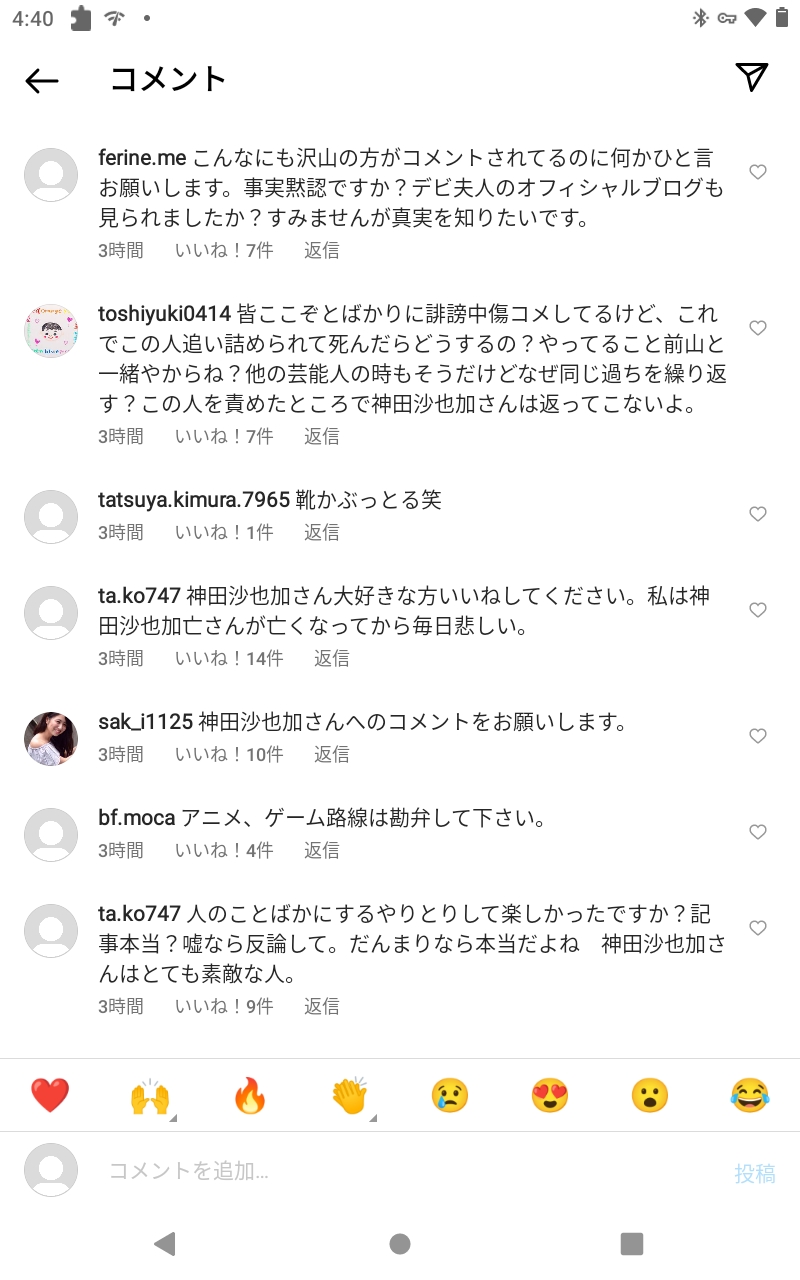Insert the fire emoji reaction
The image size is (800, 1280).
[250, 1096]
